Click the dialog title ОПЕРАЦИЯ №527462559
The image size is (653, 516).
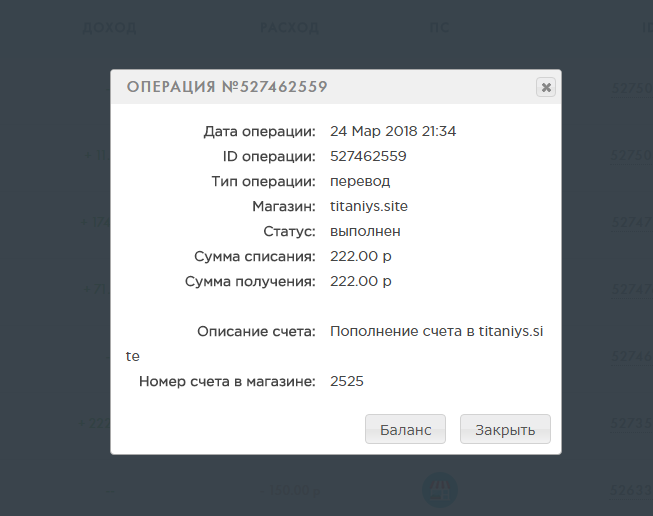point(227,87)
